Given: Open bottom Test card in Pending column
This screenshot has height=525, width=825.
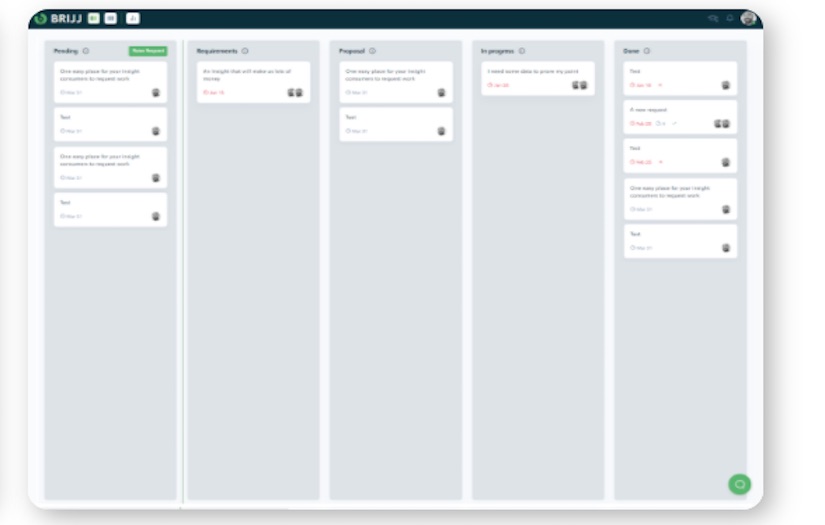Looking at the screenshot, I should click(110, 210).
